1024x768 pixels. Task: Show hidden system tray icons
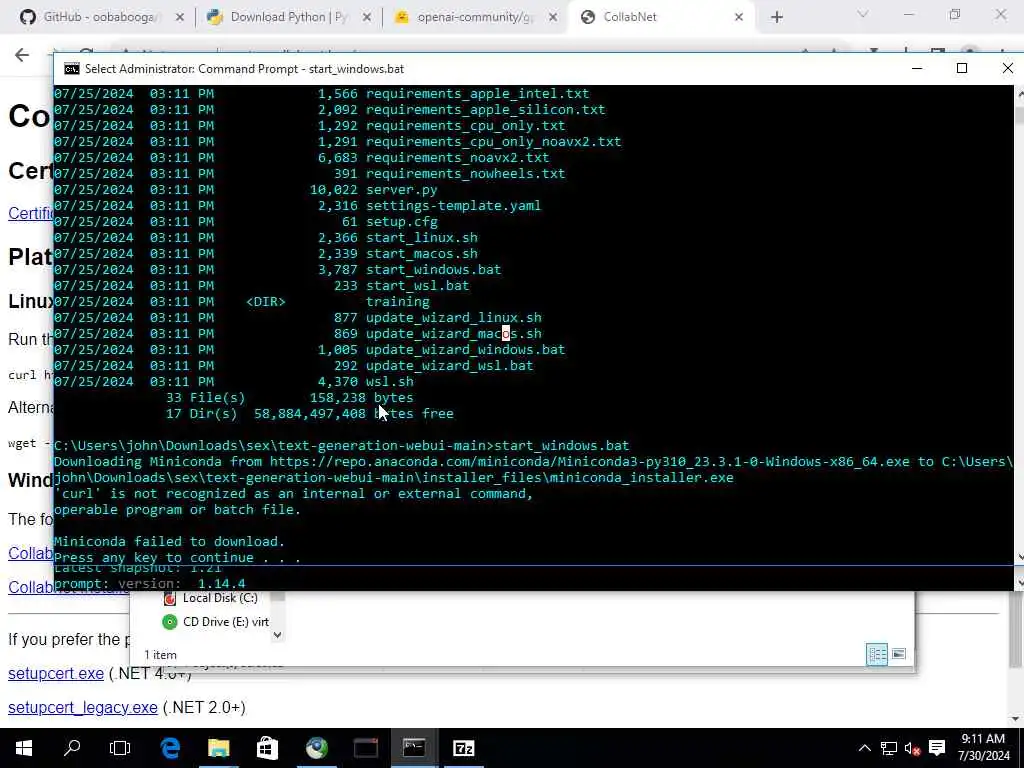tap(864, 748)
